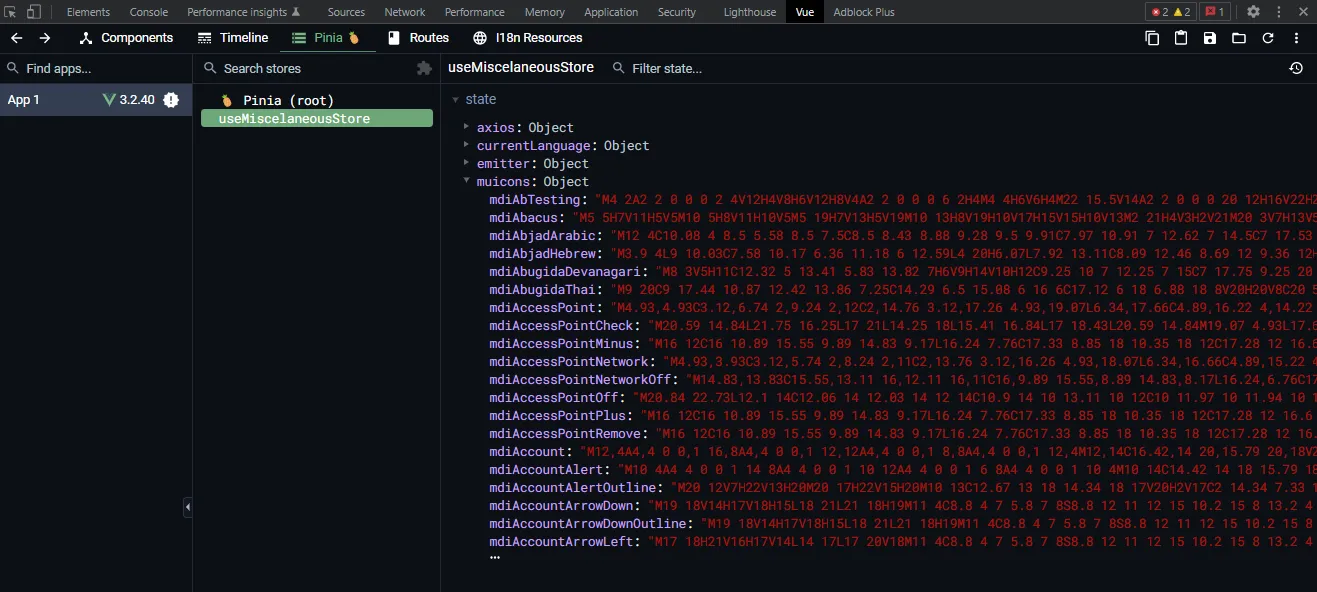Switch to the Performance tab
Viewport: 1317px width, 592px height.
point(475,12)
